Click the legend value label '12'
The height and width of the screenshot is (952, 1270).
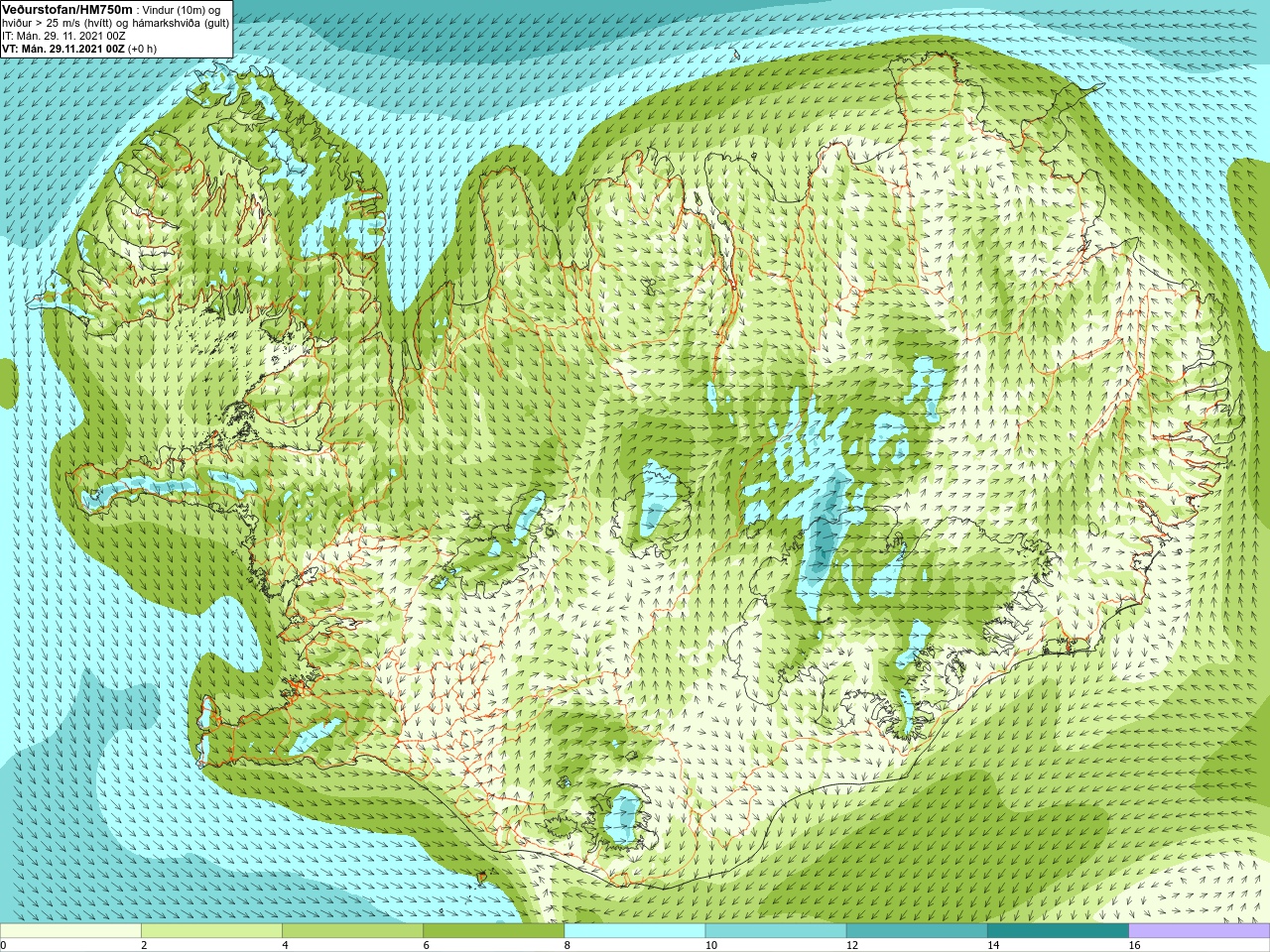click(852, 945)
